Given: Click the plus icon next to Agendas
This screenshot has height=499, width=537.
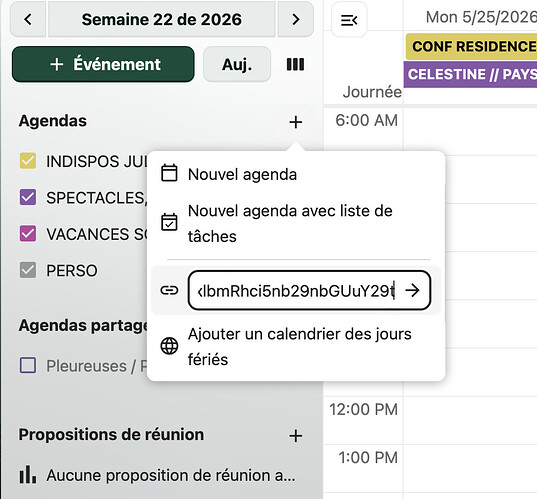Looking at the screenshot, I should coord(296,122).
